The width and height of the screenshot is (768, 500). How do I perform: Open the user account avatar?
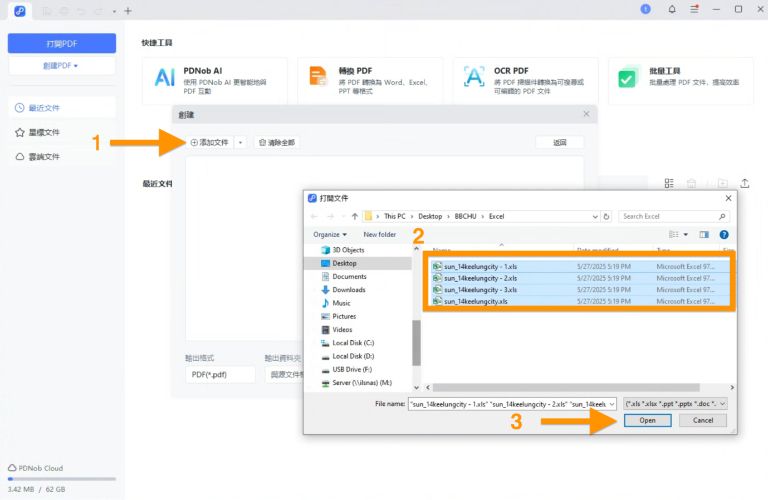[x=646, y=9]
